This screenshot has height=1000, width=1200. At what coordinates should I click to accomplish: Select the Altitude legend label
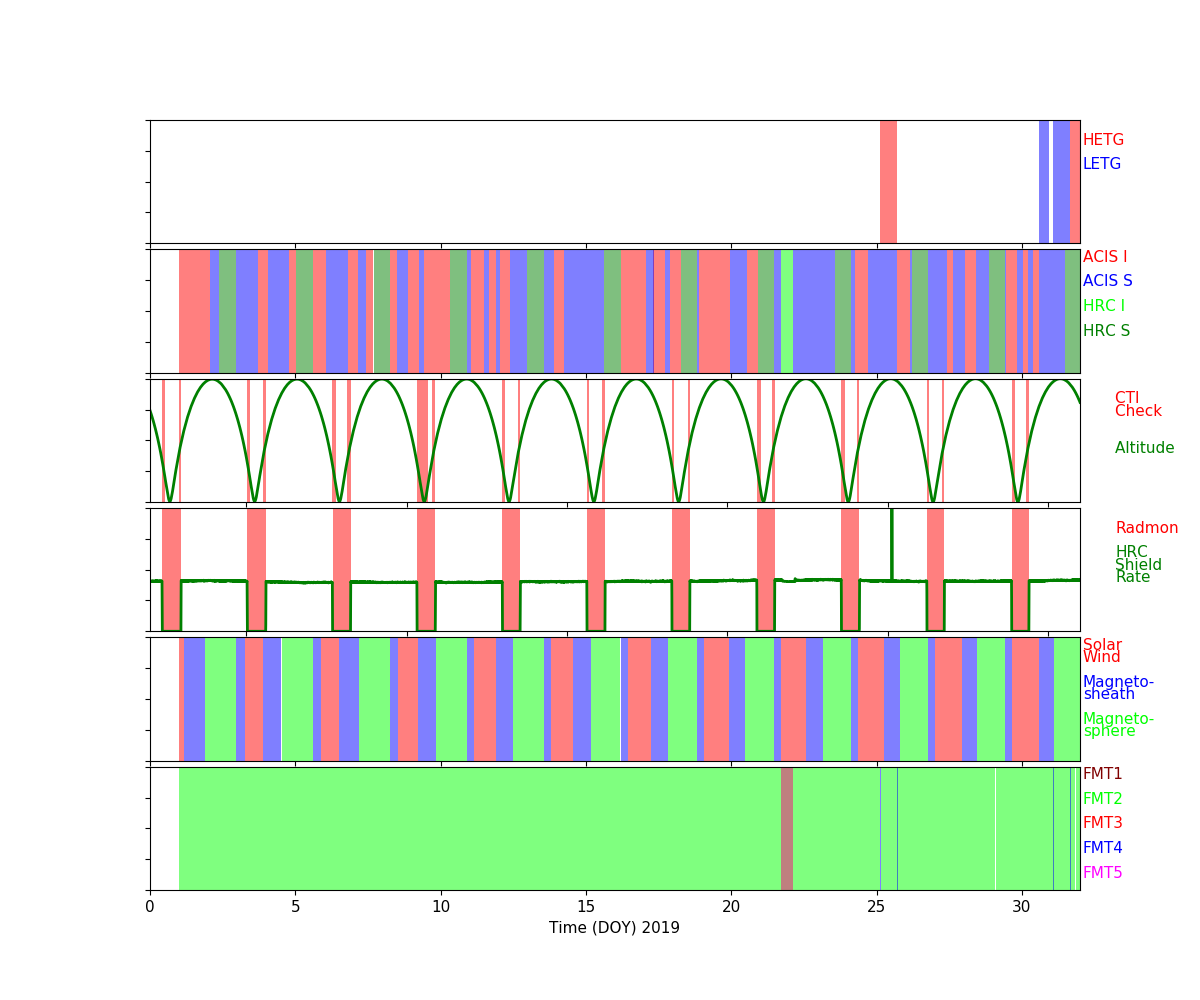click(1144, 448)
